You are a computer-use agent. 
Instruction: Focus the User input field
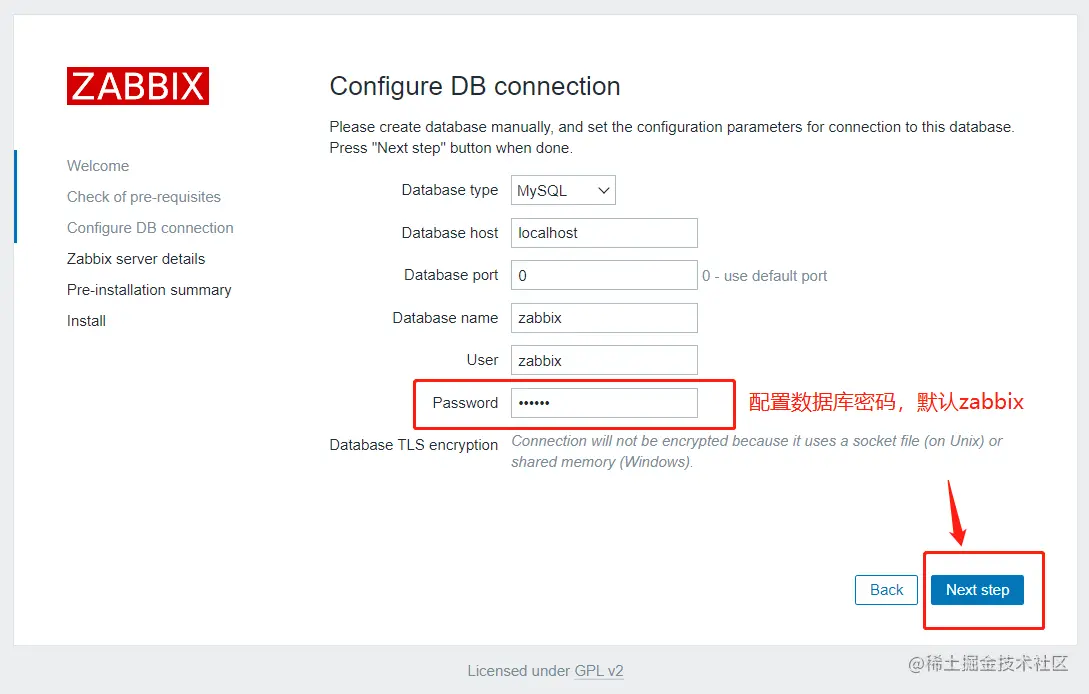point(604,360)
